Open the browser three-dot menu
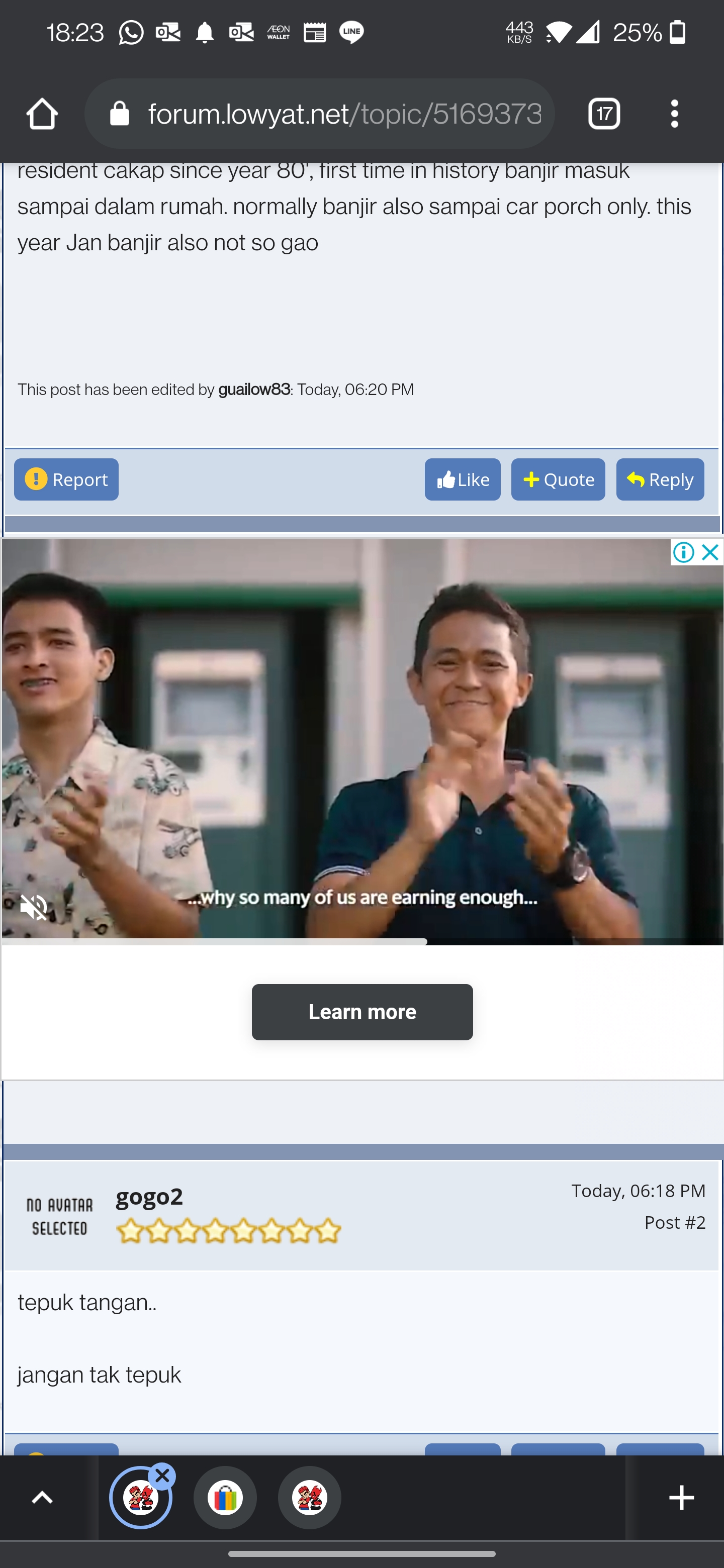The image size is (724, 1568). point(674,114)
